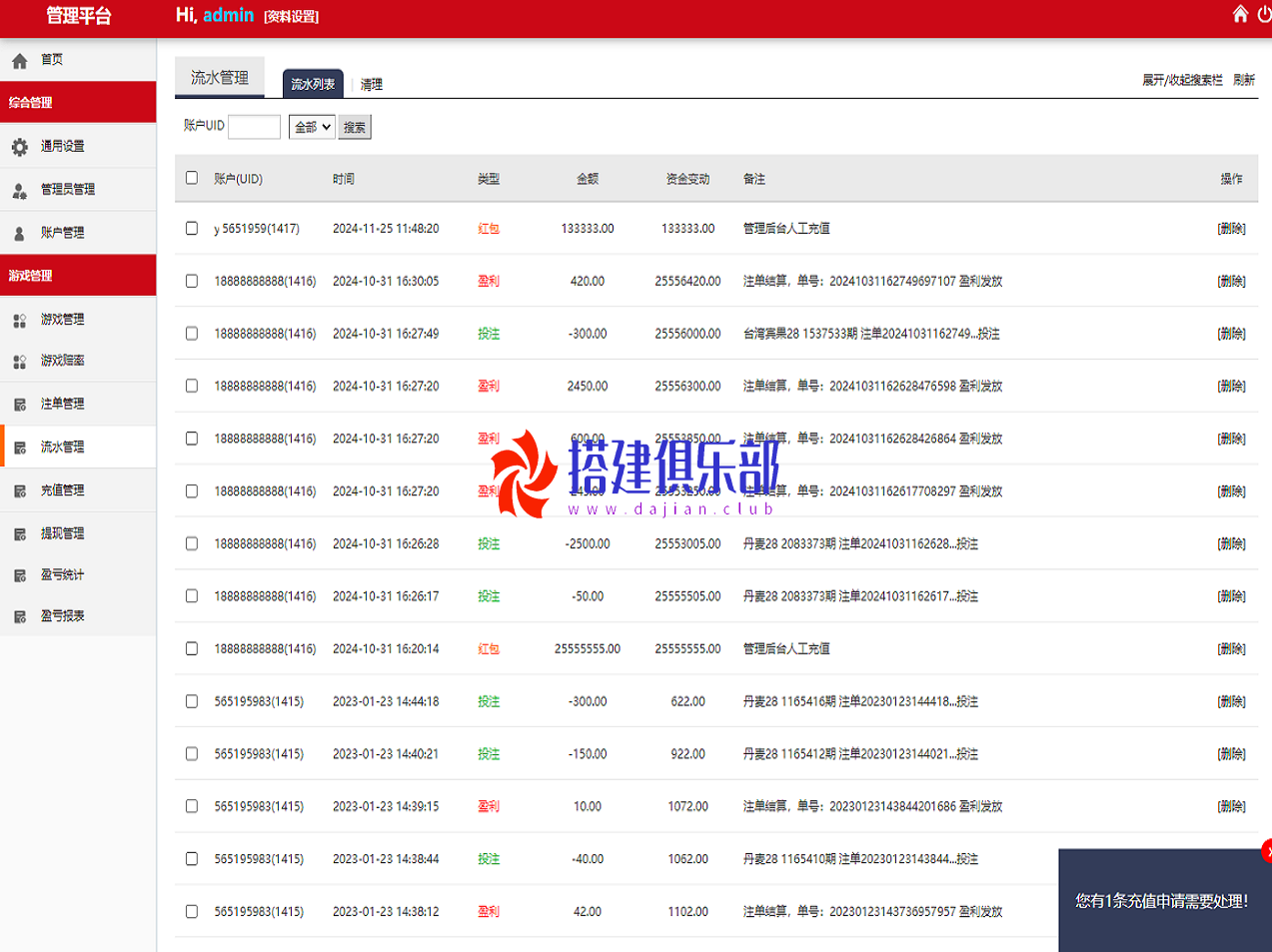Image resolution: width=1272 pixels, height=952 pixels.
Task: Check the row timed 2023-01-23 14:38:12
Action: [x=192, y=911]
